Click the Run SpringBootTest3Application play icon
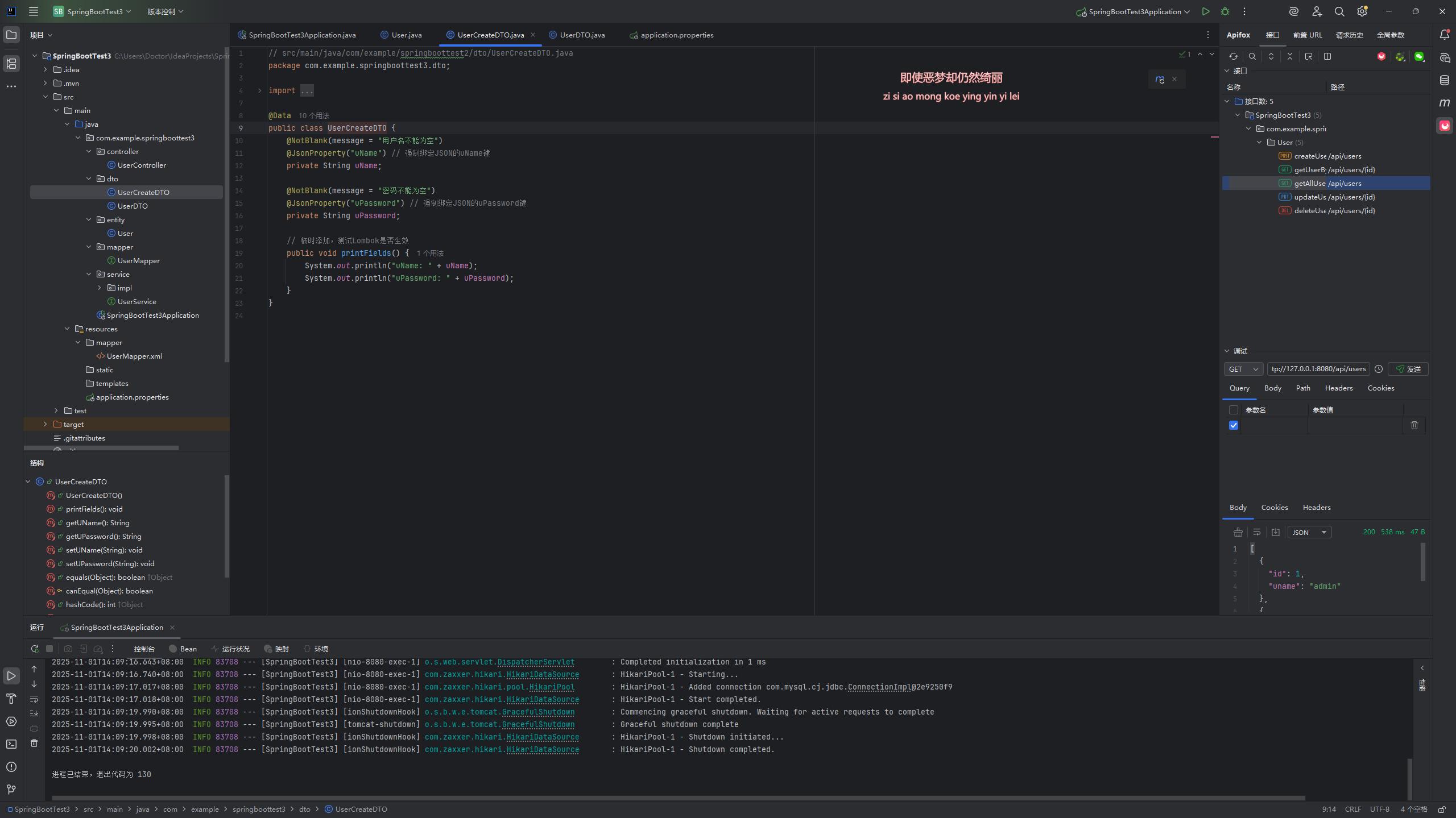 (1205, 11)
